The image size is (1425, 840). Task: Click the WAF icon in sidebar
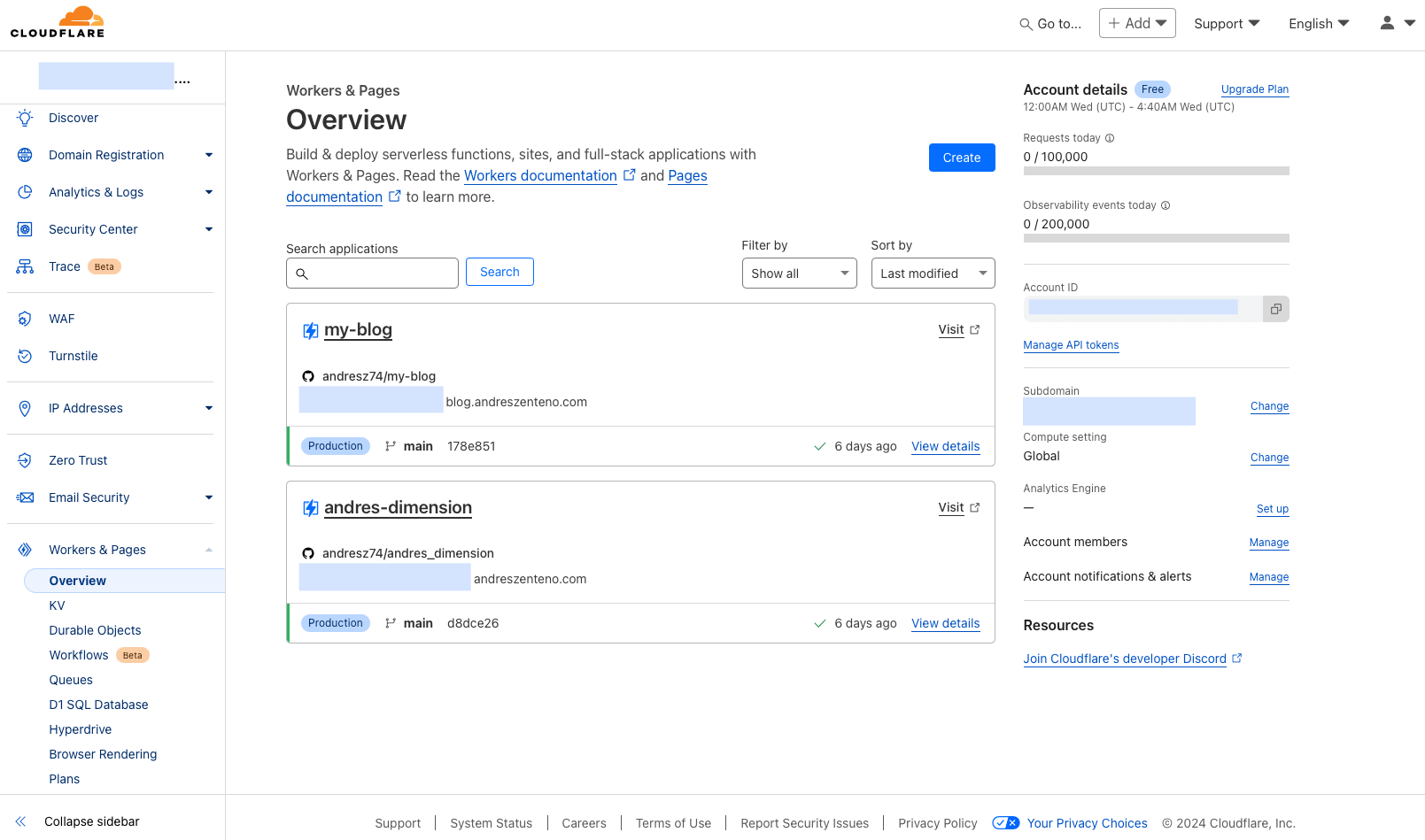pyautogui.click(x=24, y=319)
